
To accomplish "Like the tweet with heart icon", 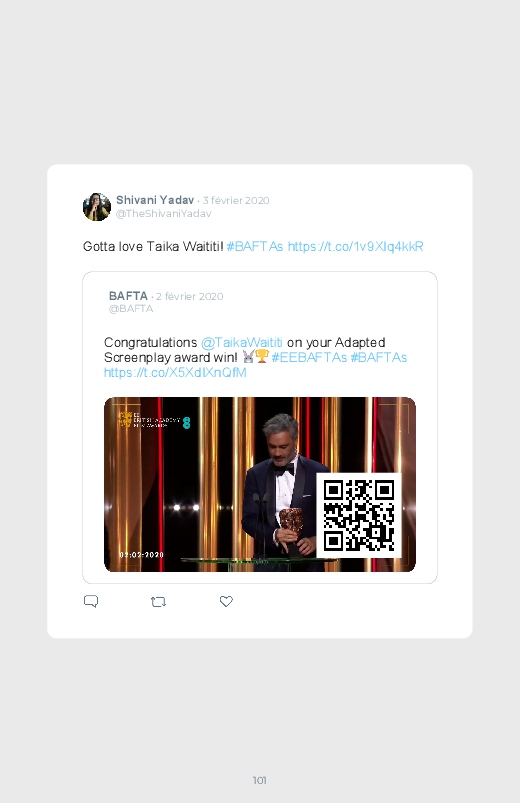I will pos(226,601).
